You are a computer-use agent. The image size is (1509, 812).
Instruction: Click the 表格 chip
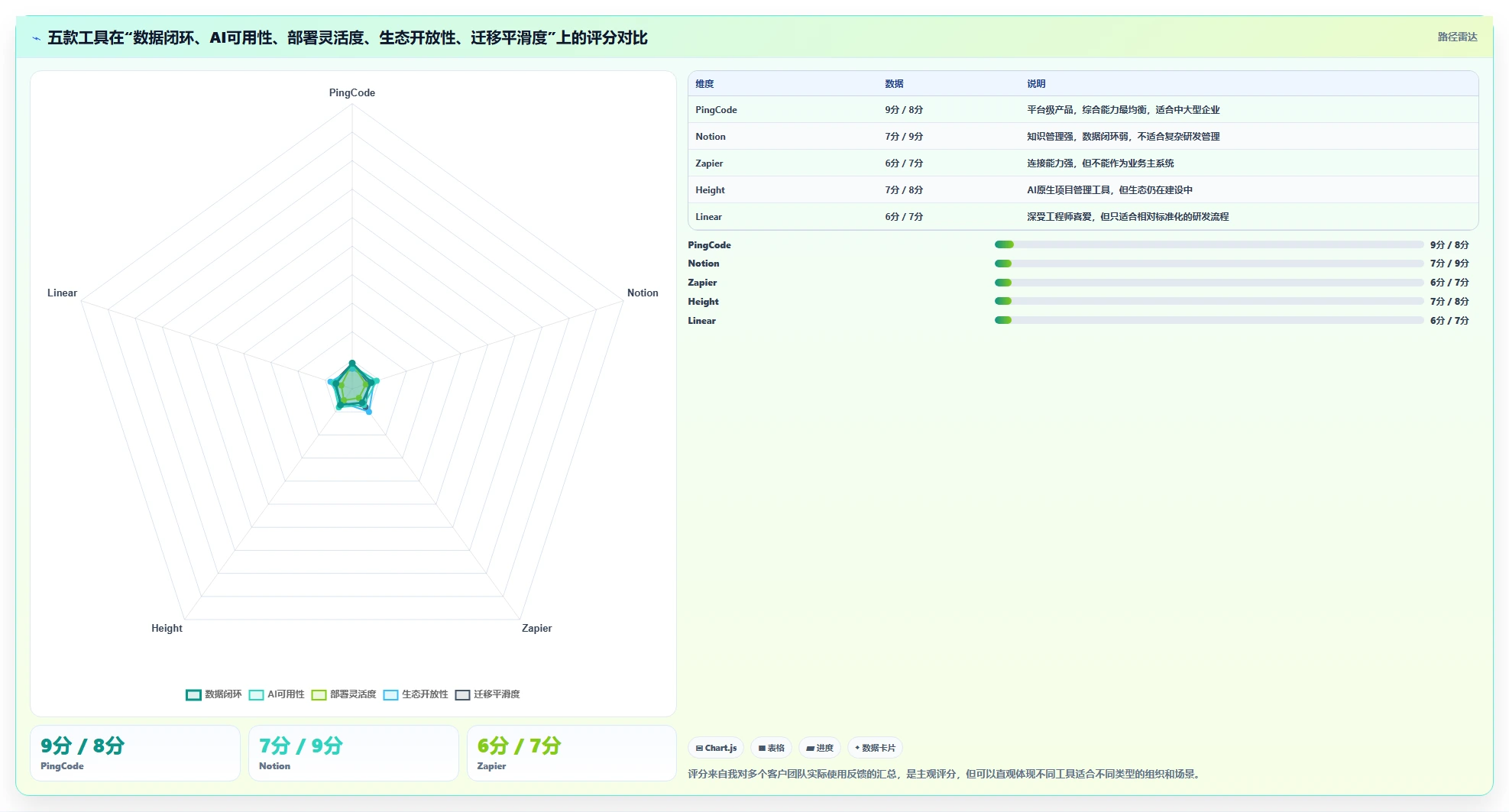pyautogui.click(x=772, y=748)
